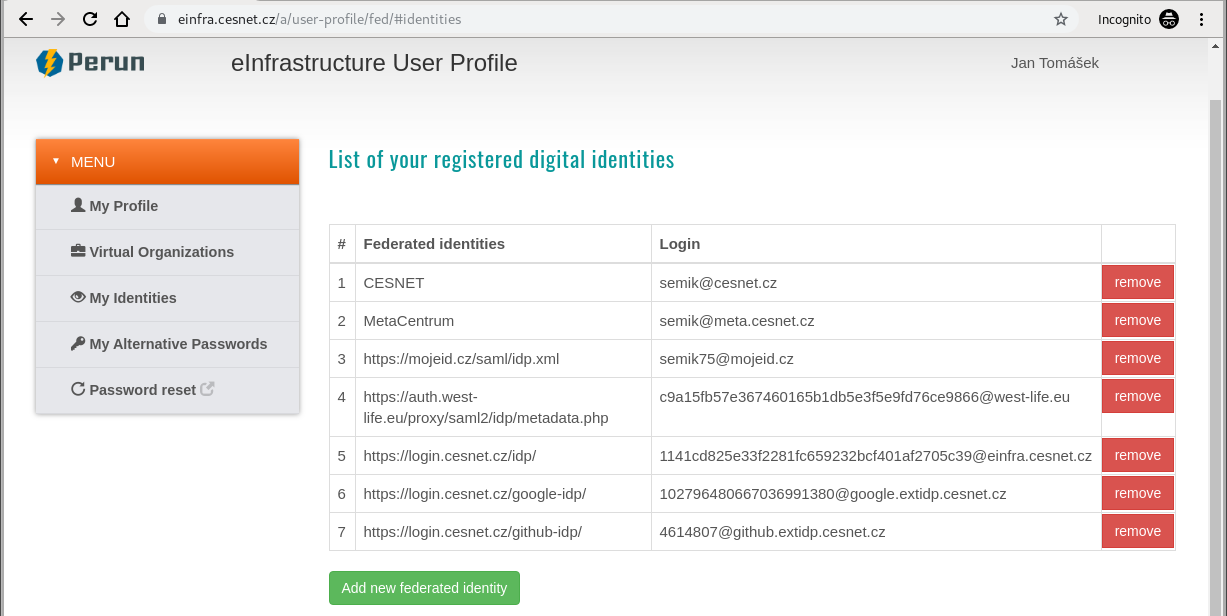Click the browser forward arrow
This screenshot has width=1227, height=616.
point(58,19)
